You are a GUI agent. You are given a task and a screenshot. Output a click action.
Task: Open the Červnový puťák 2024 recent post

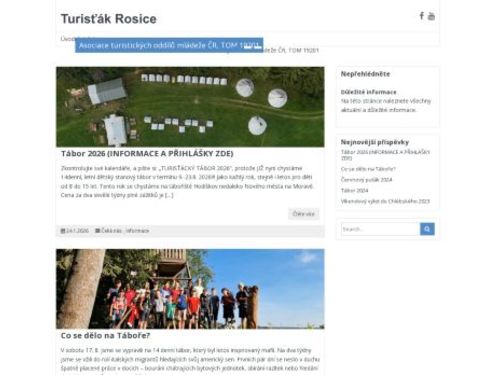(x=366, y=180)
